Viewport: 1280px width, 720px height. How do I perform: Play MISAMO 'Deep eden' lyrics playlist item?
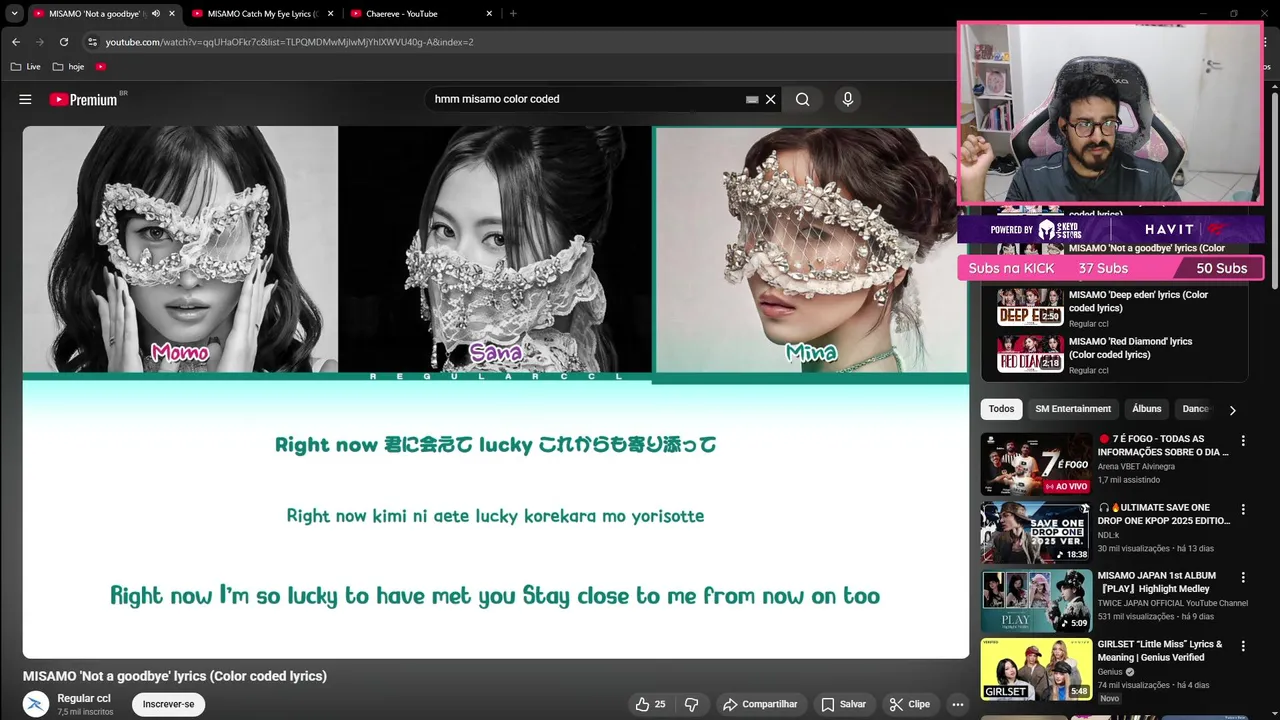1138,301
